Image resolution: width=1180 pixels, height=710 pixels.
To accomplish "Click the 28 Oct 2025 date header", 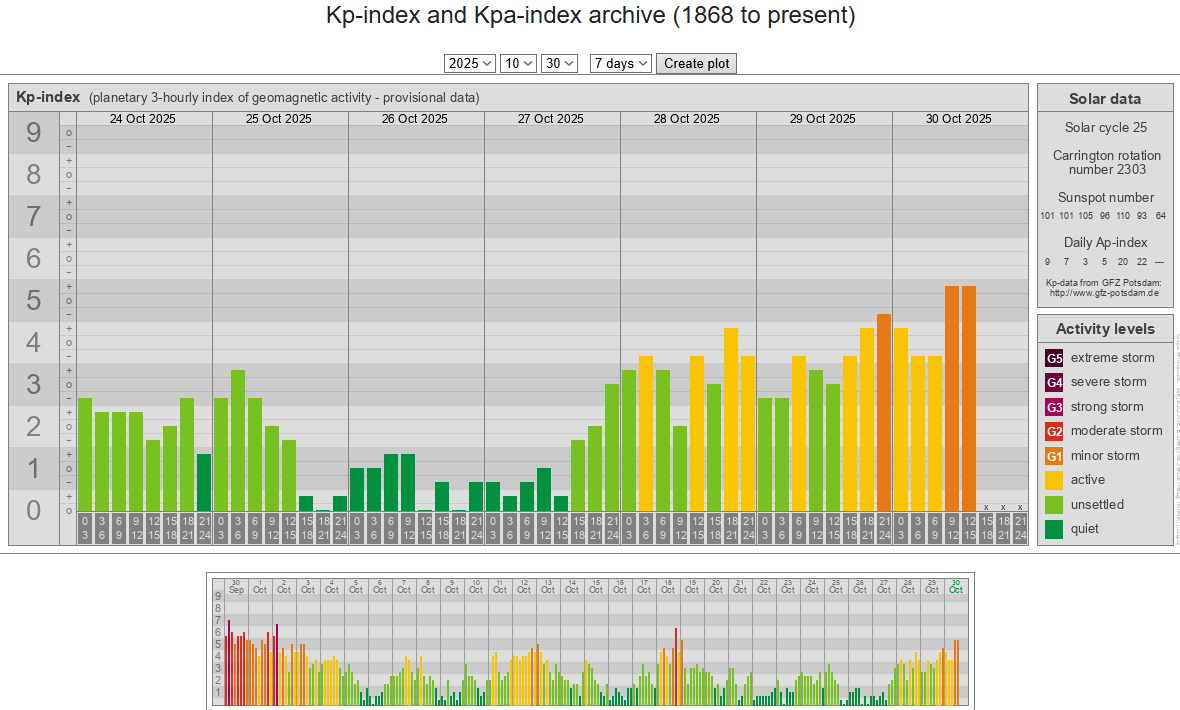I will (687, 119).
